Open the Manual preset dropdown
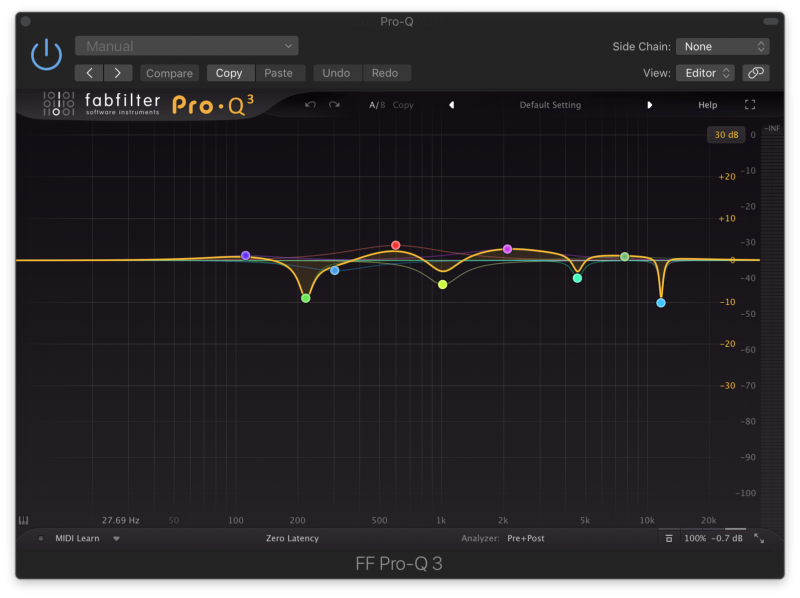The width and height of the screenshot is (800, 598). [x=186, y=46]
